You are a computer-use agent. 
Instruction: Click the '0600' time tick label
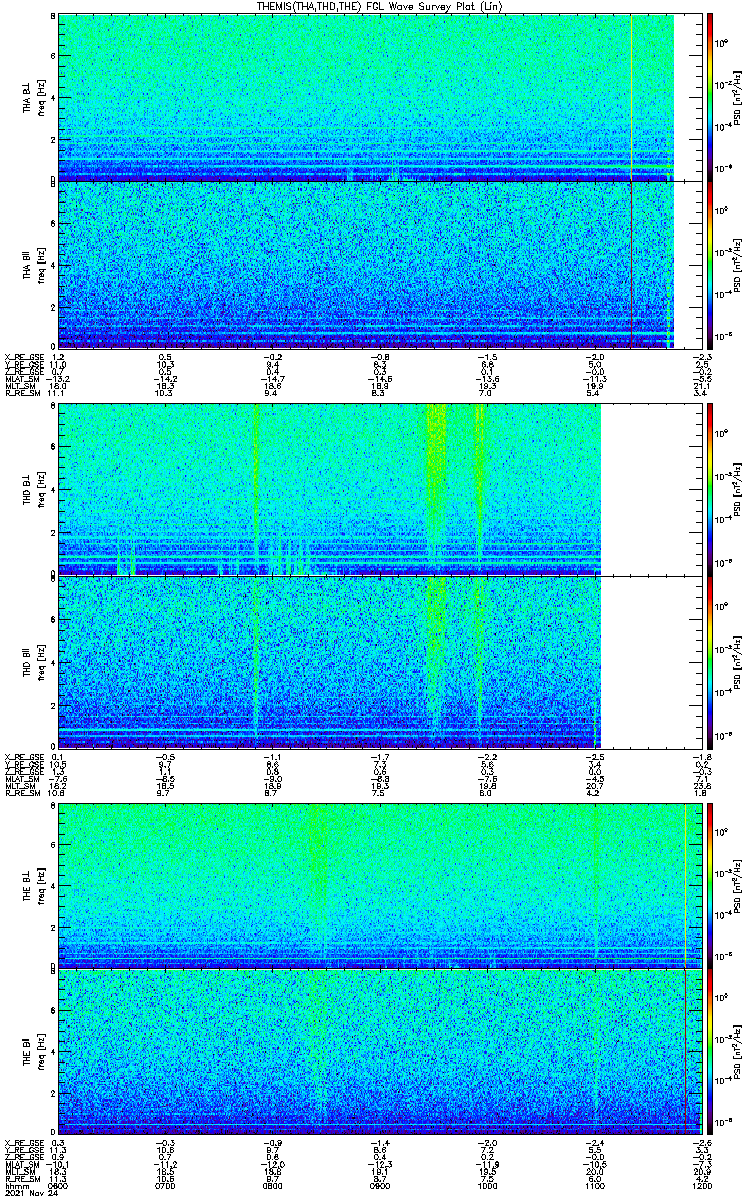tap(59, 1184)
